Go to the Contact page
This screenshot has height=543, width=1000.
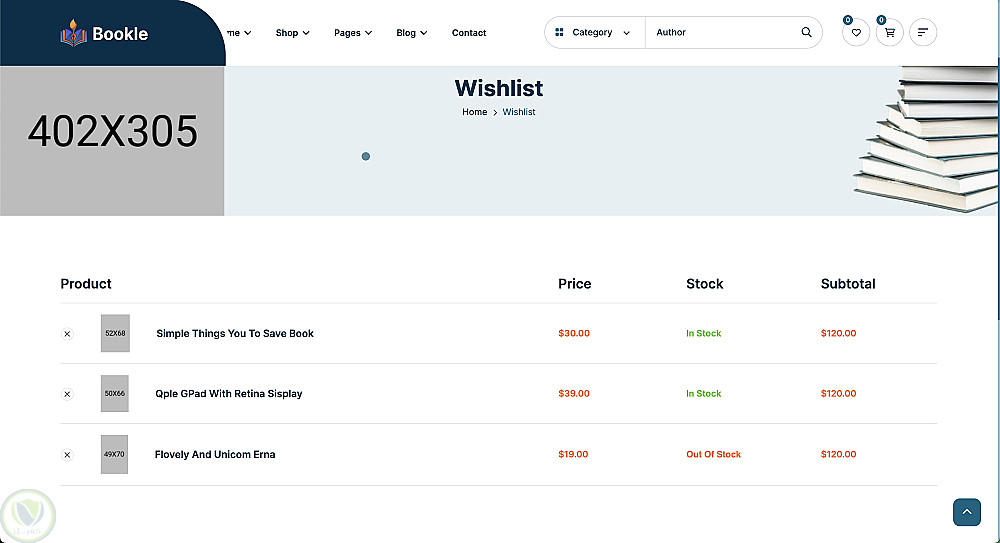(469, 33)
